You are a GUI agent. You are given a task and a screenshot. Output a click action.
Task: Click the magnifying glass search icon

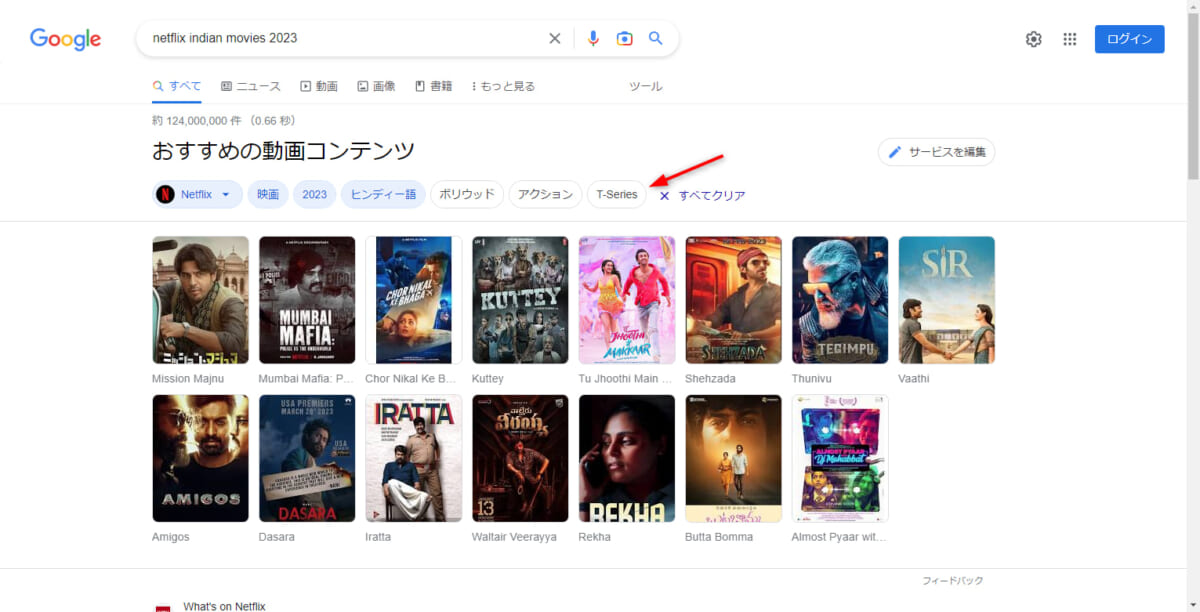click(656, 39)
